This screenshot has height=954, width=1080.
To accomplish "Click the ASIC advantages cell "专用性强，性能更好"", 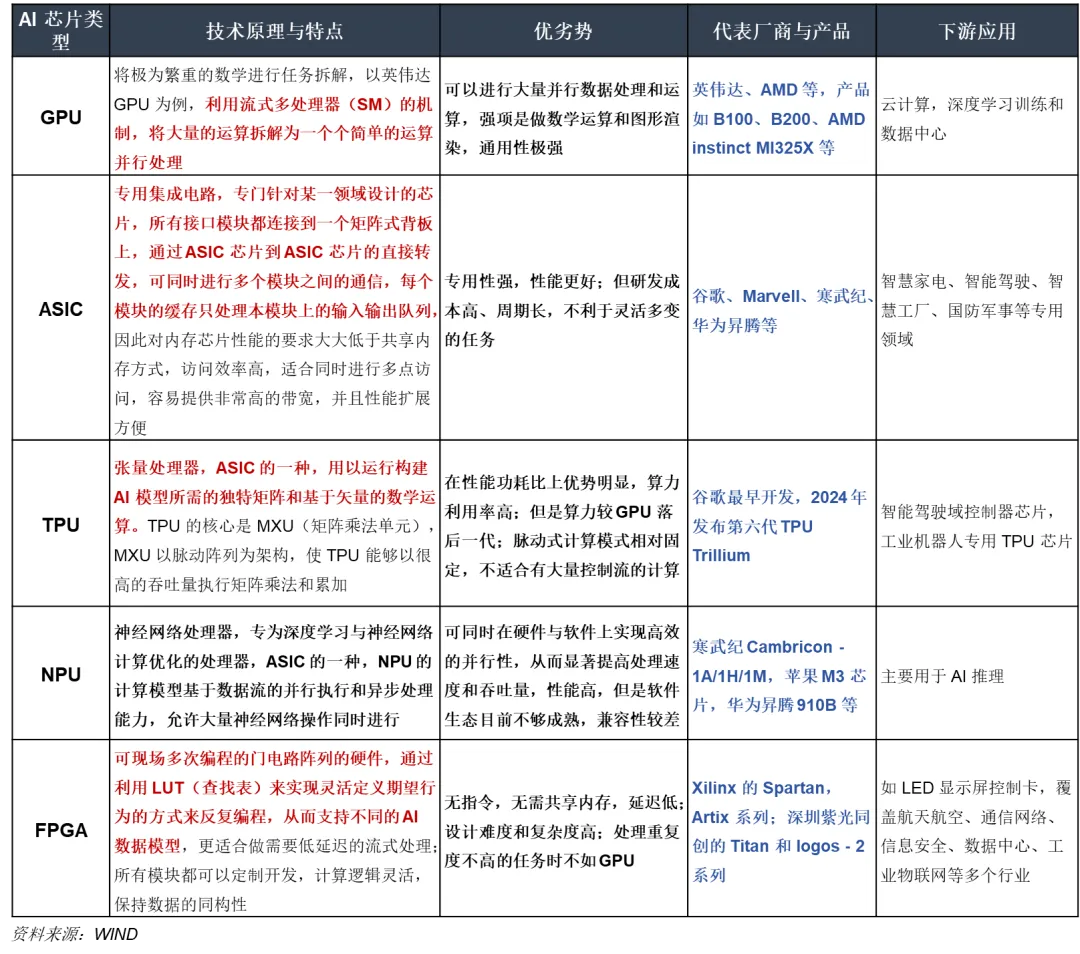I will (x=563, y=309).
